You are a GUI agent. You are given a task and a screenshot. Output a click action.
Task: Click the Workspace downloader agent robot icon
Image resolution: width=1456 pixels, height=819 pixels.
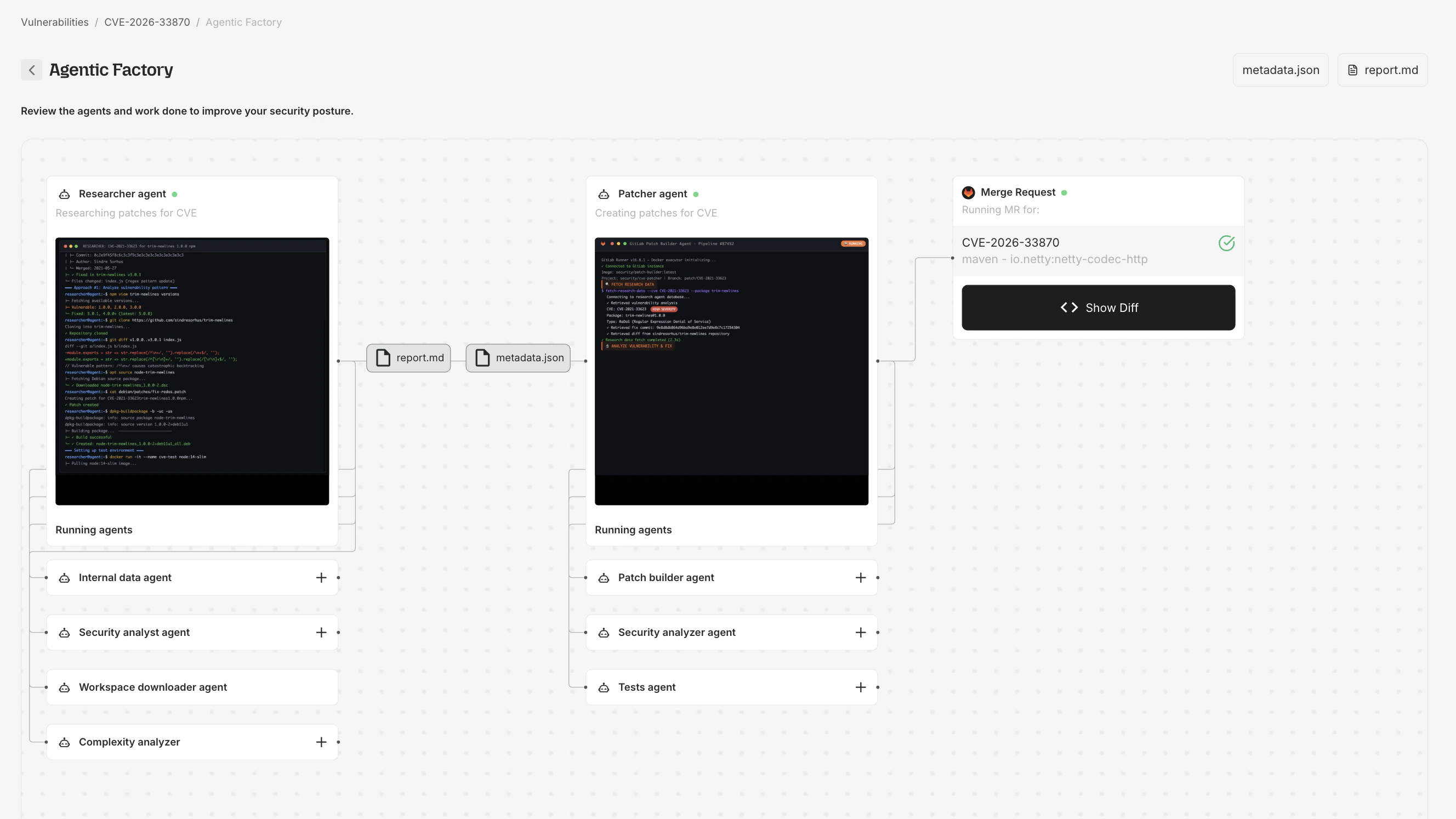click(65, 687)
